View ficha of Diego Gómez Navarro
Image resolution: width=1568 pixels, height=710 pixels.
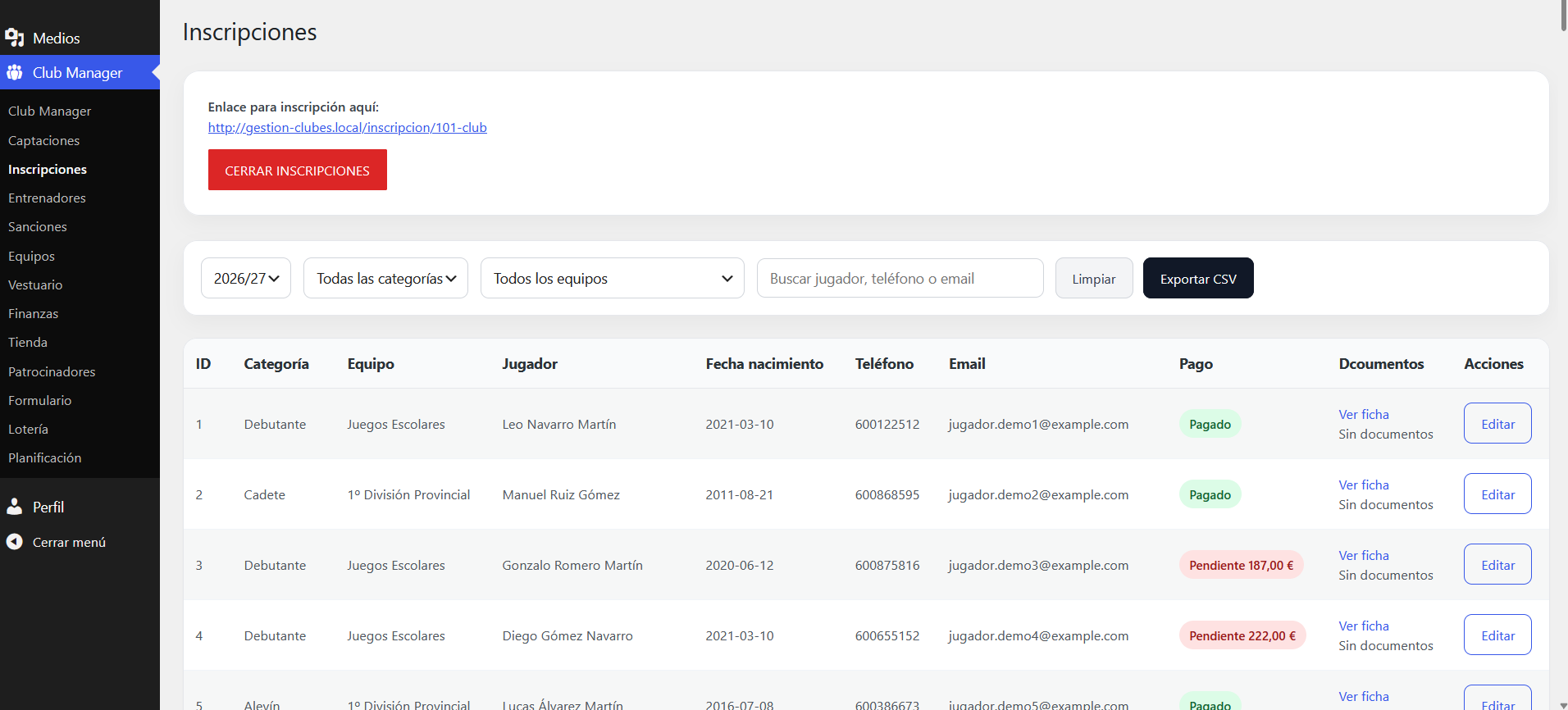tap(1364, 626)
